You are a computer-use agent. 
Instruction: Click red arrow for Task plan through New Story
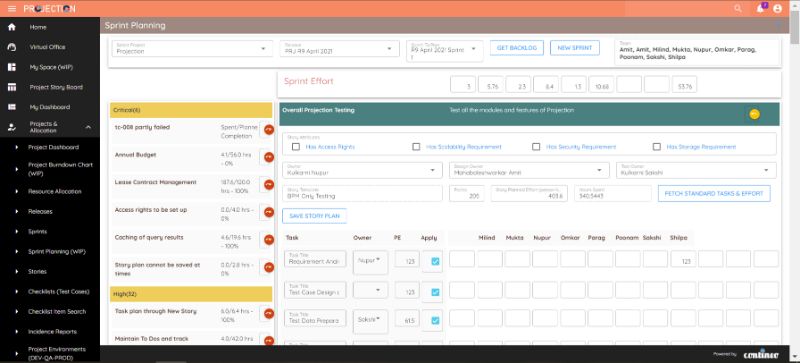pos(268,313)
